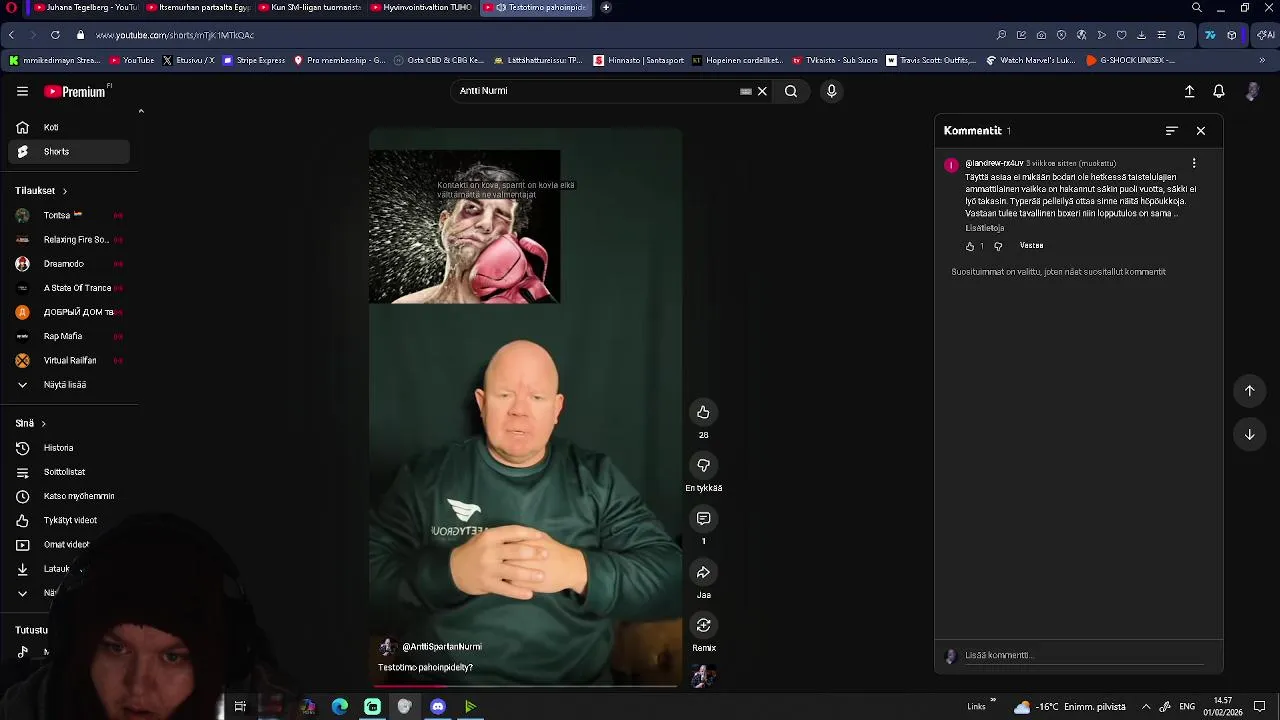This screenshot has width=1280, height=720.
Task: Open Dreamcoda subscription channel
Action: point(68,264)
